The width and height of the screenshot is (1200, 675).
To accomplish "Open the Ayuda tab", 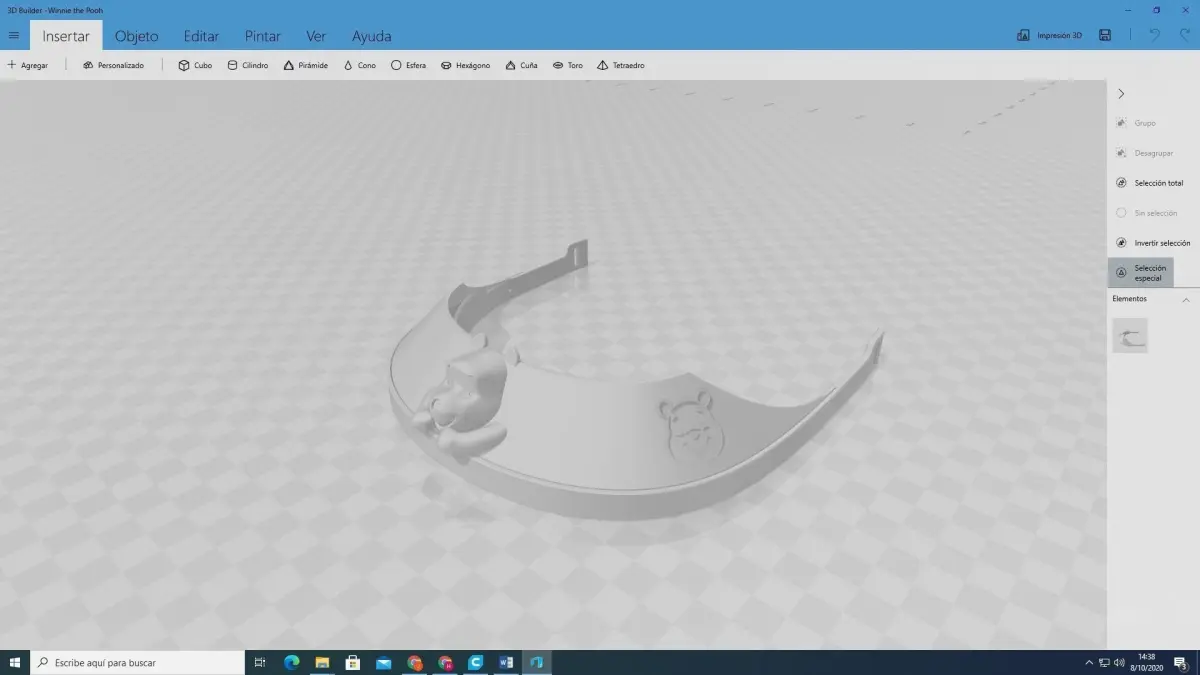I will click(x=372, y=36).
